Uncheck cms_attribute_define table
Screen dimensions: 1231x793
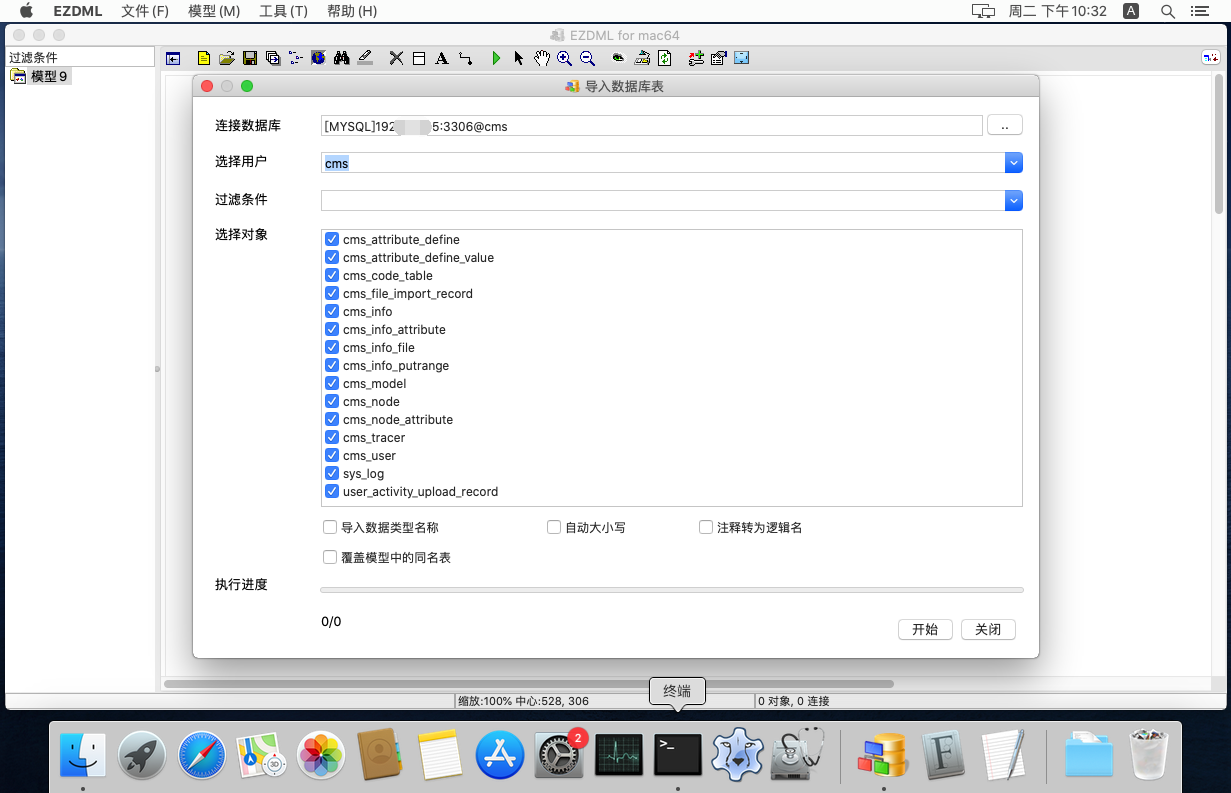pyautogui.click(x=332, y=240)
